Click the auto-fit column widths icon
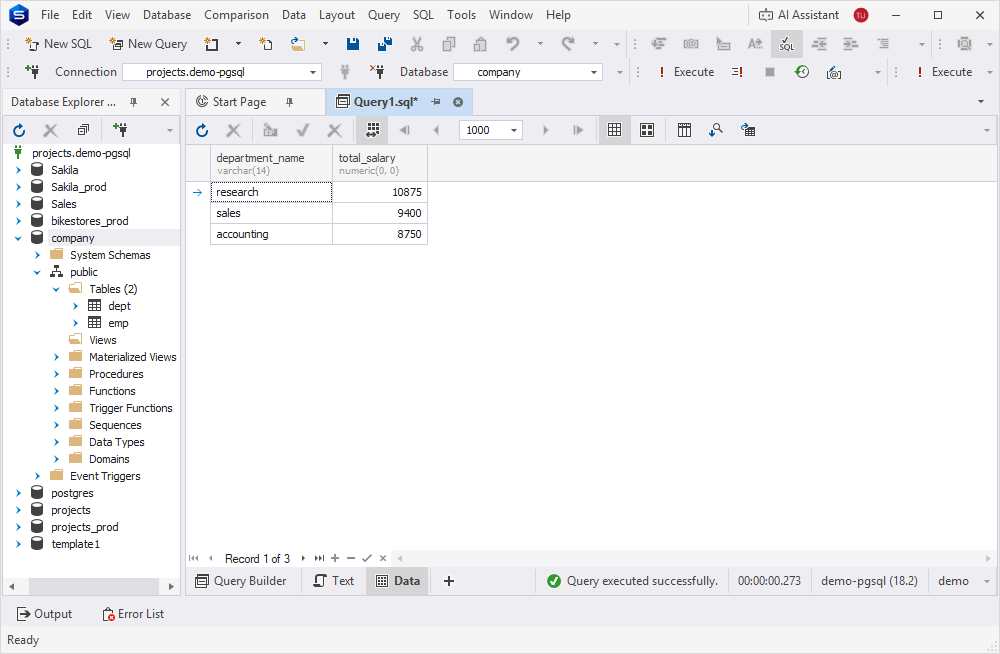The width and height of the screenshot is (1000, 654). pyautogui.click(x=373, y=130)
